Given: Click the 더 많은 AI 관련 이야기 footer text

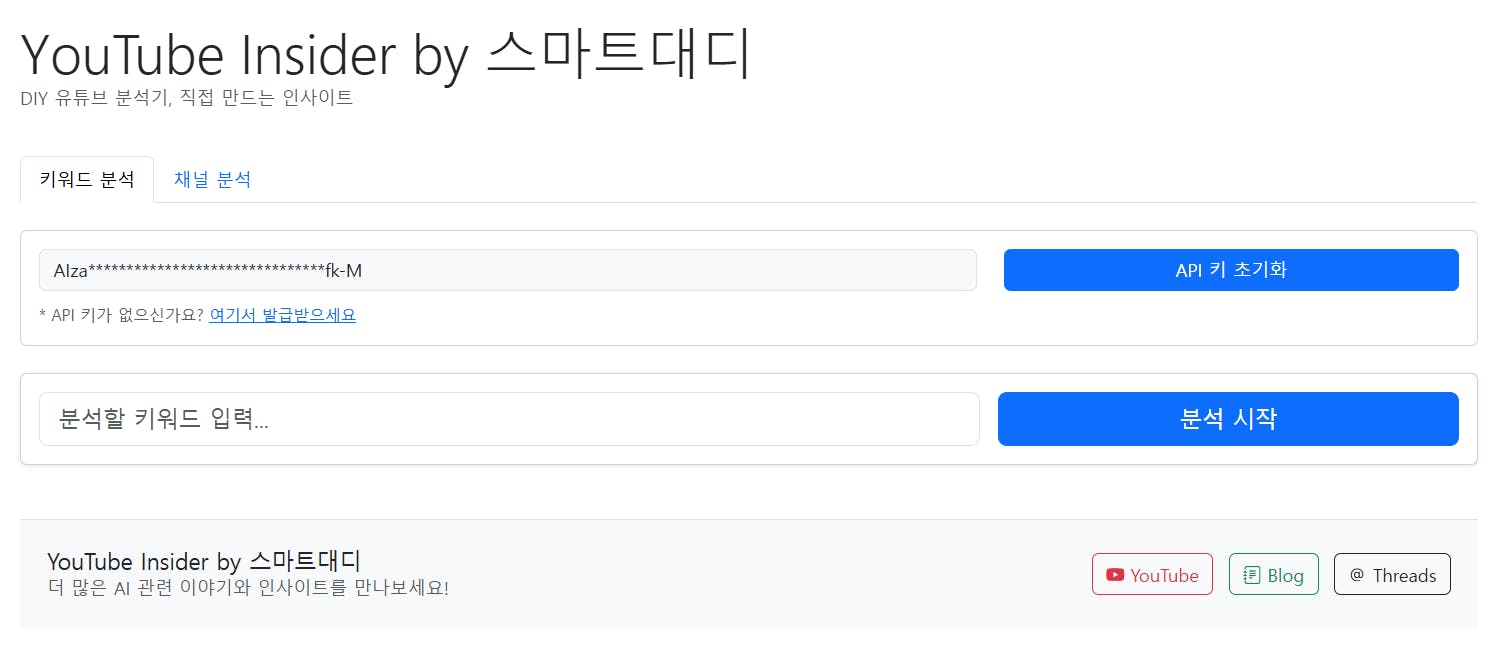Looking at the screenshot, I should pyautogui.click(x=248, y=587).
